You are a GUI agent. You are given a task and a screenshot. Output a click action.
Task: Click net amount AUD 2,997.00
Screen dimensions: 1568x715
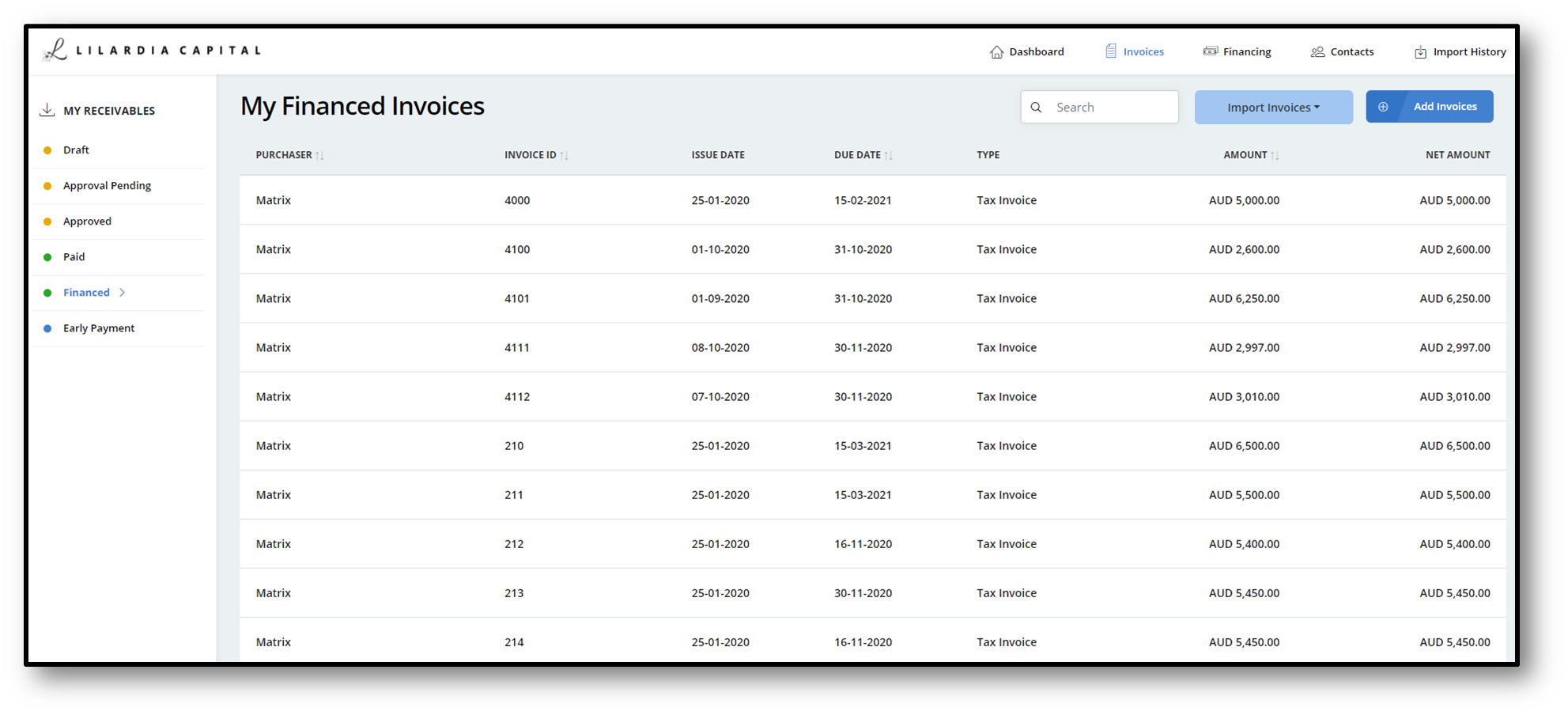[x=1455, y=347]
